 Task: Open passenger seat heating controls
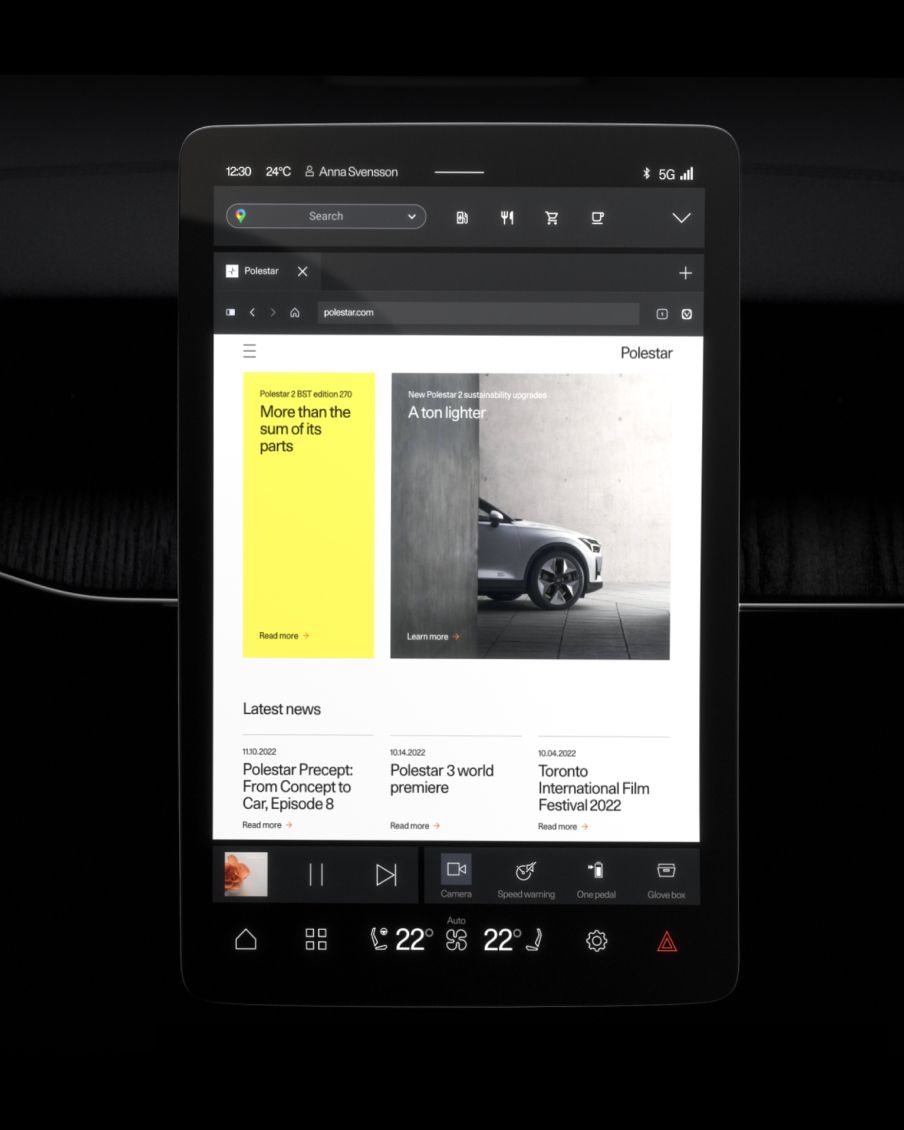[534, 939]
